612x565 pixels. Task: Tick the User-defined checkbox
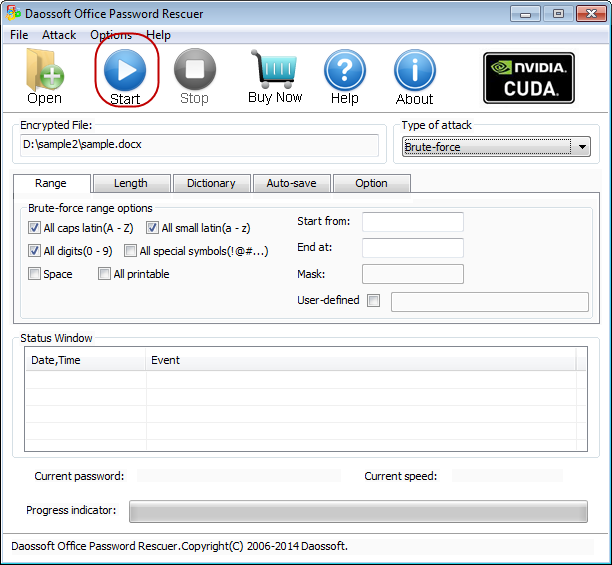(374, 300)
